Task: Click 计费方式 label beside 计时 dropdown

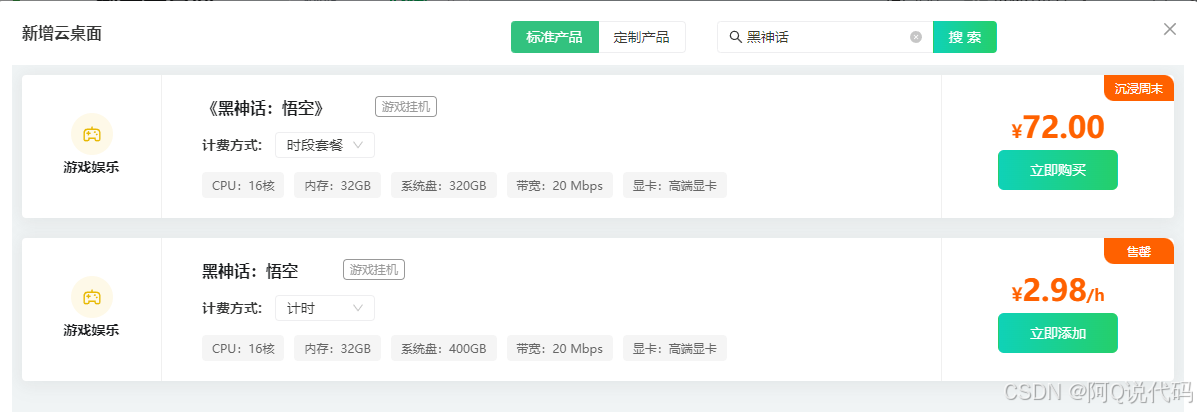Action: pos(233,308)
